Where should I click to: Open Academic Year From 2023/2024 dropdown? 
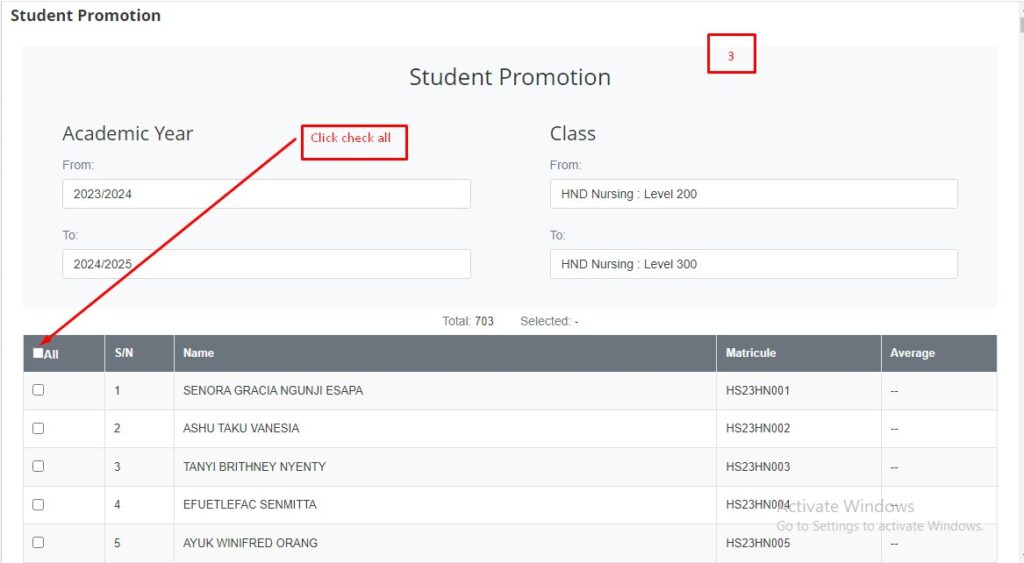[266, 194]
